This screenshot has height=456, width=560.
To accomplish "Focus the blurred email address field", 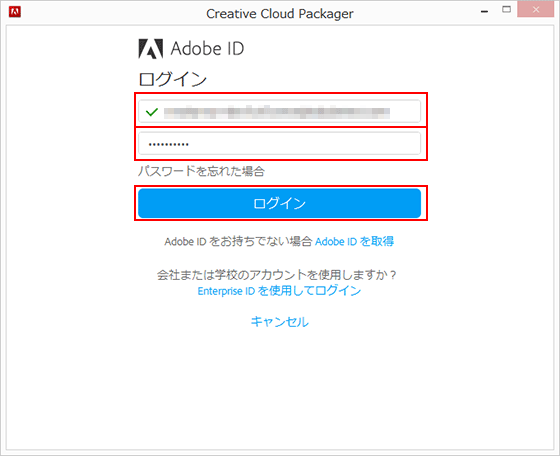I will (279, 111).
